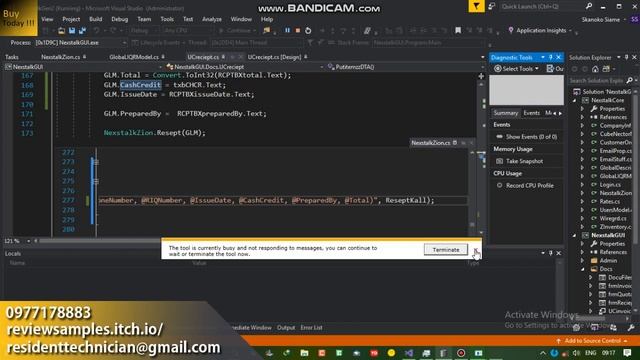This screenshot has height=360, width=640.
Task: Collapse the NexstalkCore project node
Action: click(575, 100)
